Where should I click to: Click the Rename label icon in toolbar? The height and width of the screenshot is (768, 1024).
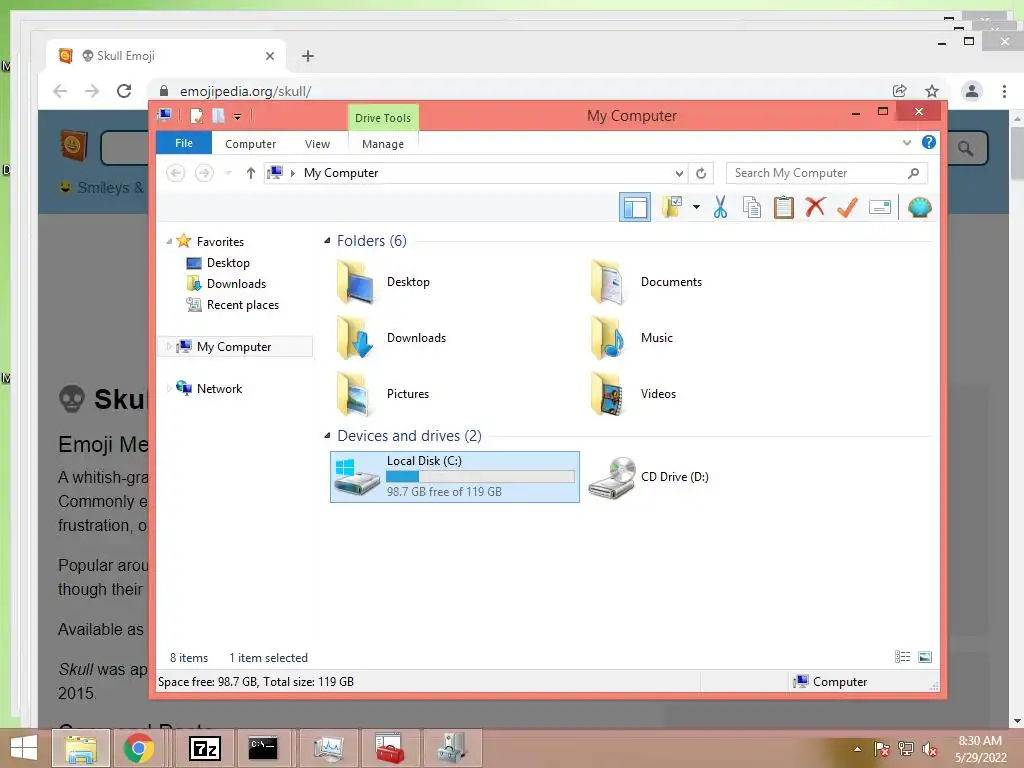(880, 208)
